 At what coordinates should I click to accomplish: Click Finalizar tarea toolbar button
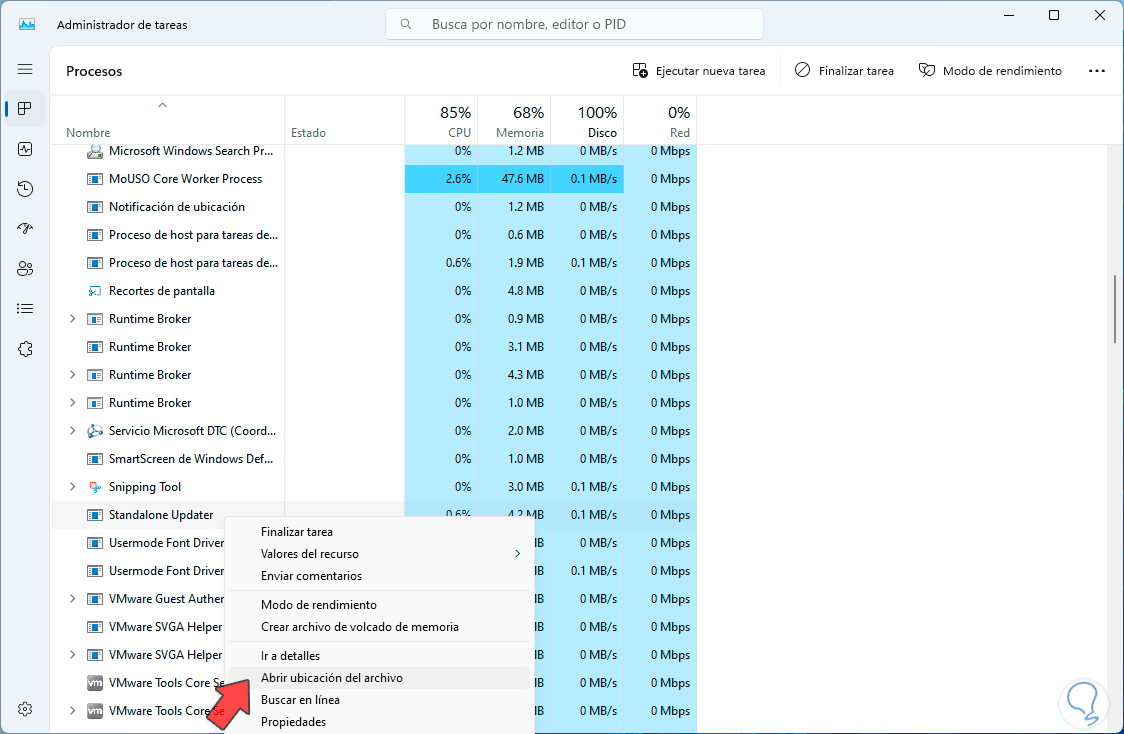[844, 71]
